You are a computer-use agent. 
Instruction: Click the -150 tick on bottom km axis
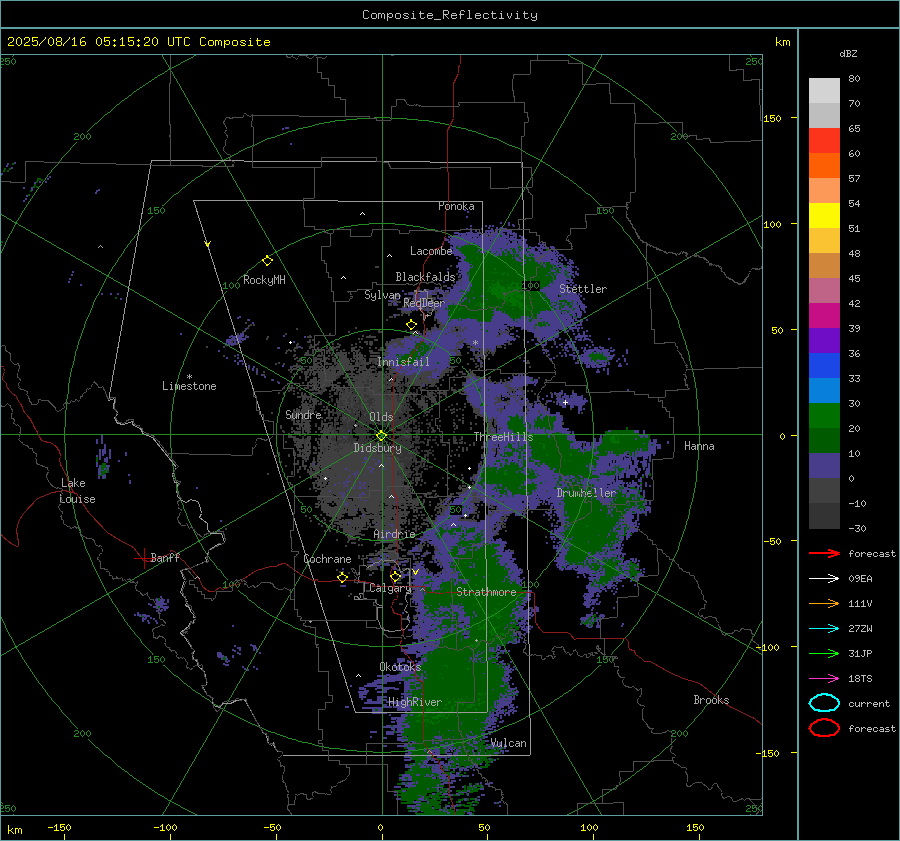tap(59, 827)
